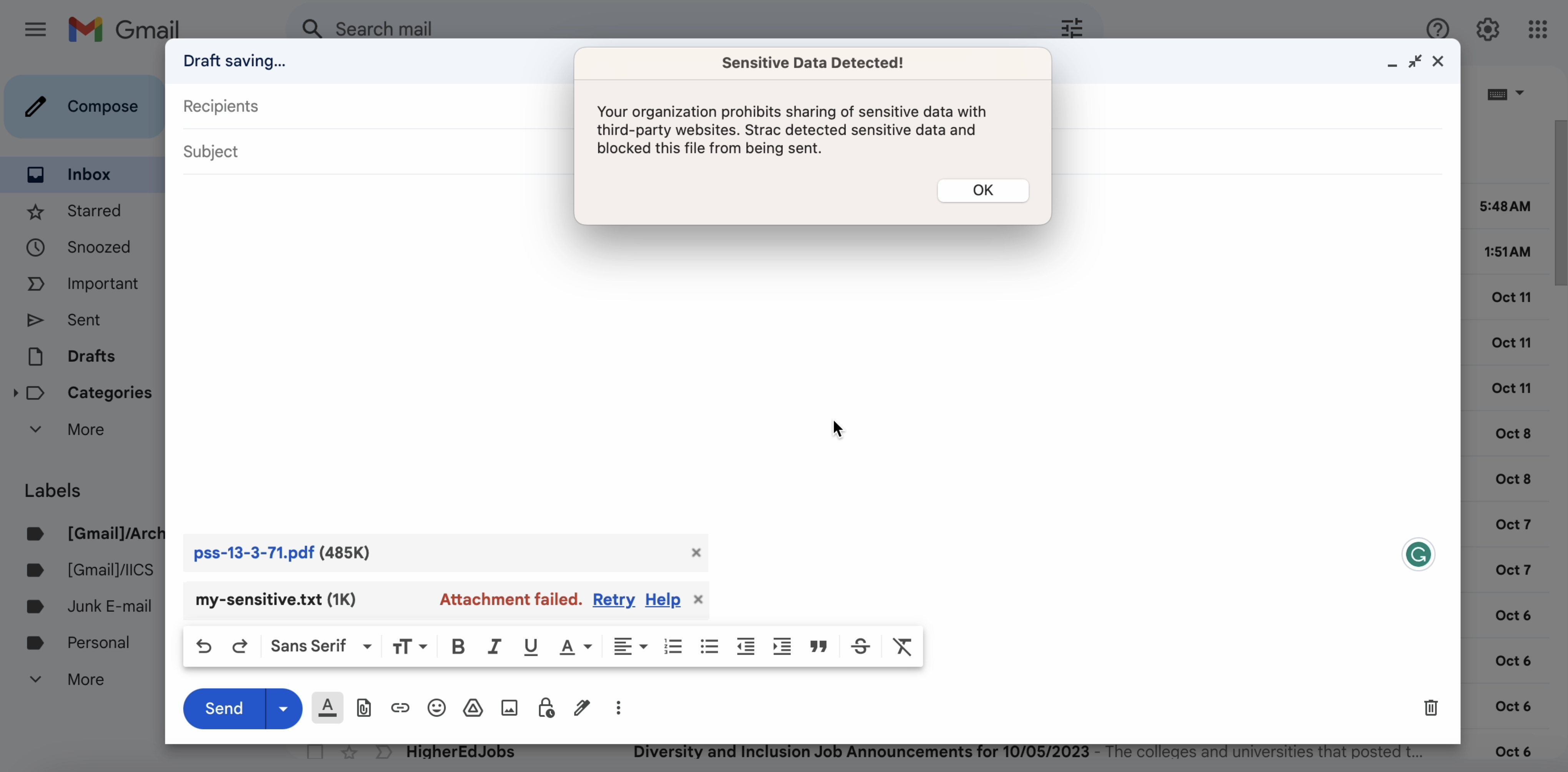Image resolution: width=1568 pixels, height=772 pixels.
Task: Redo the last edit in compose toolbar
Action: (240, 646)
